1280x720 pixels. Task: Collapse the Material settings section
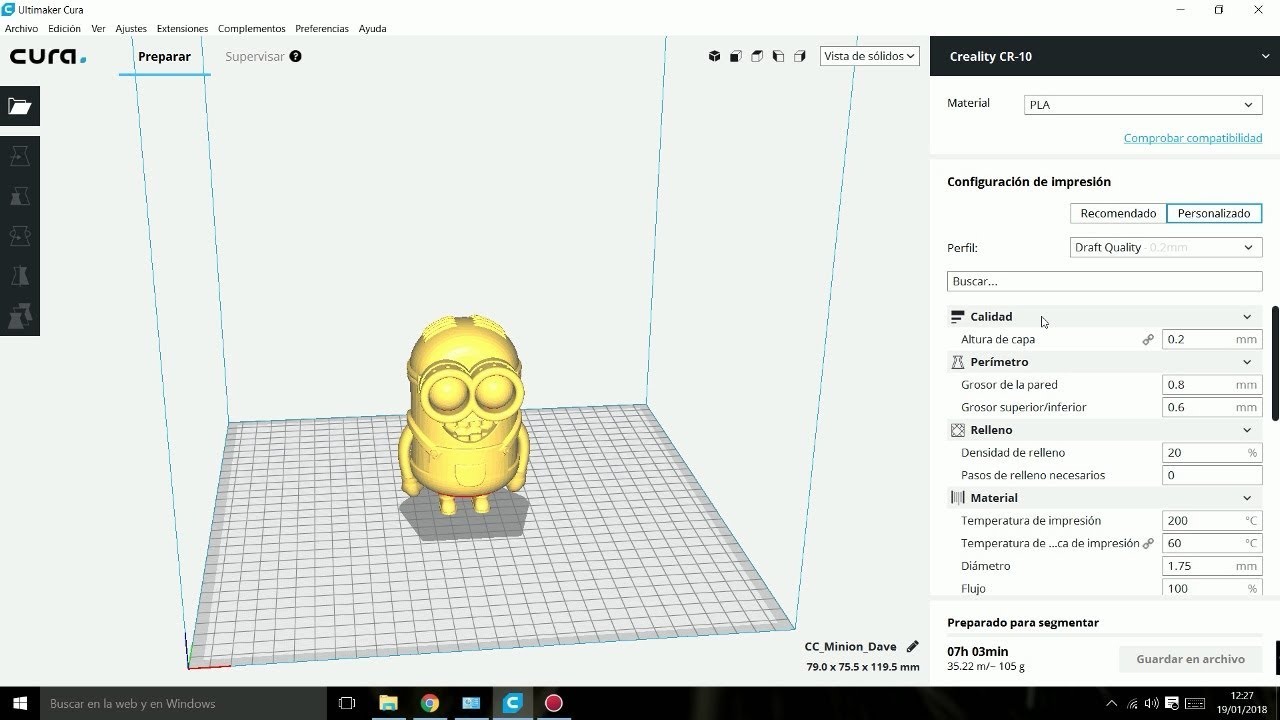point(1247,498)
